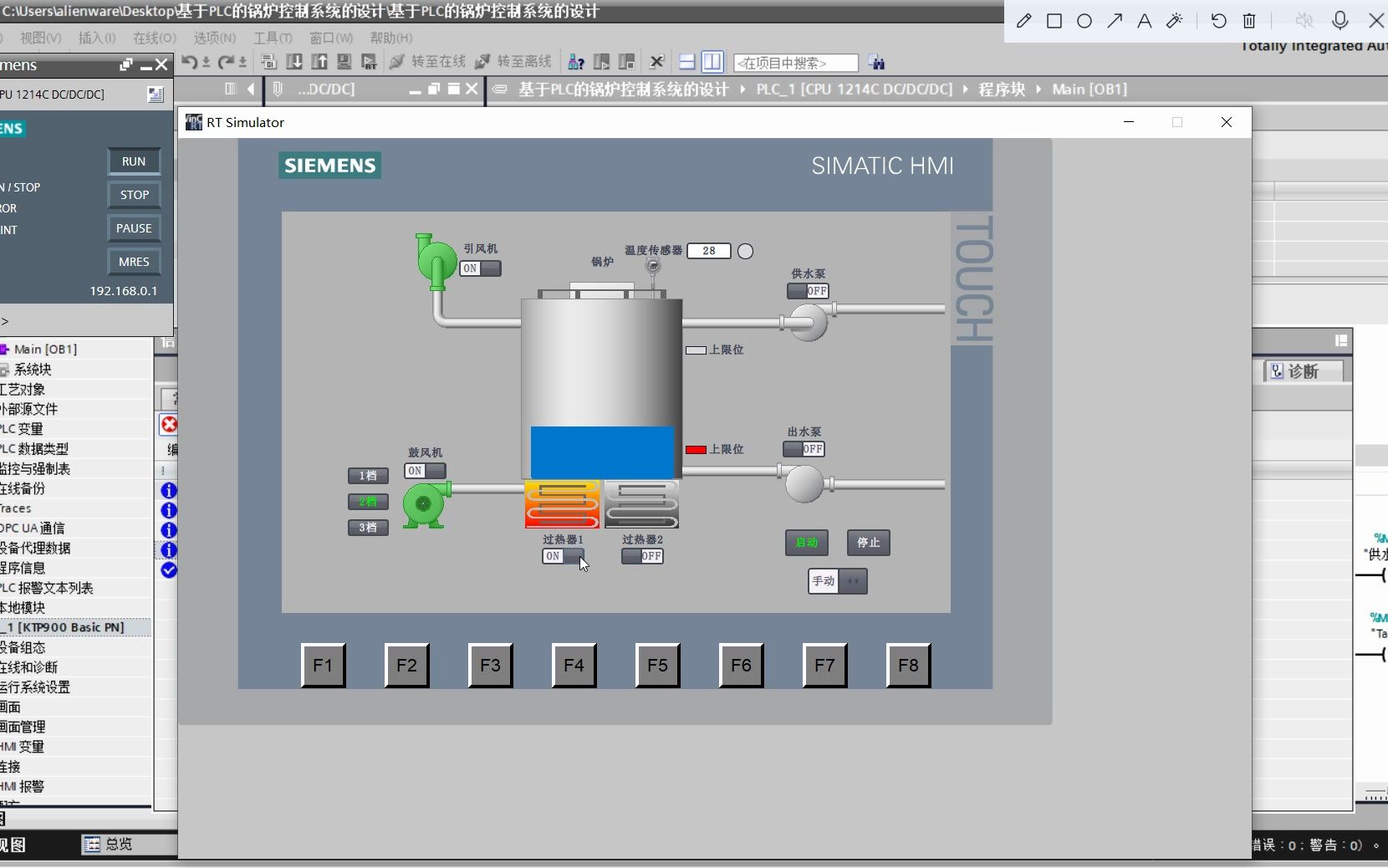The height and width of the screenshot is (868, 1388).
Task: Click the 停止 button on HMI
Action: coord(869,543)
